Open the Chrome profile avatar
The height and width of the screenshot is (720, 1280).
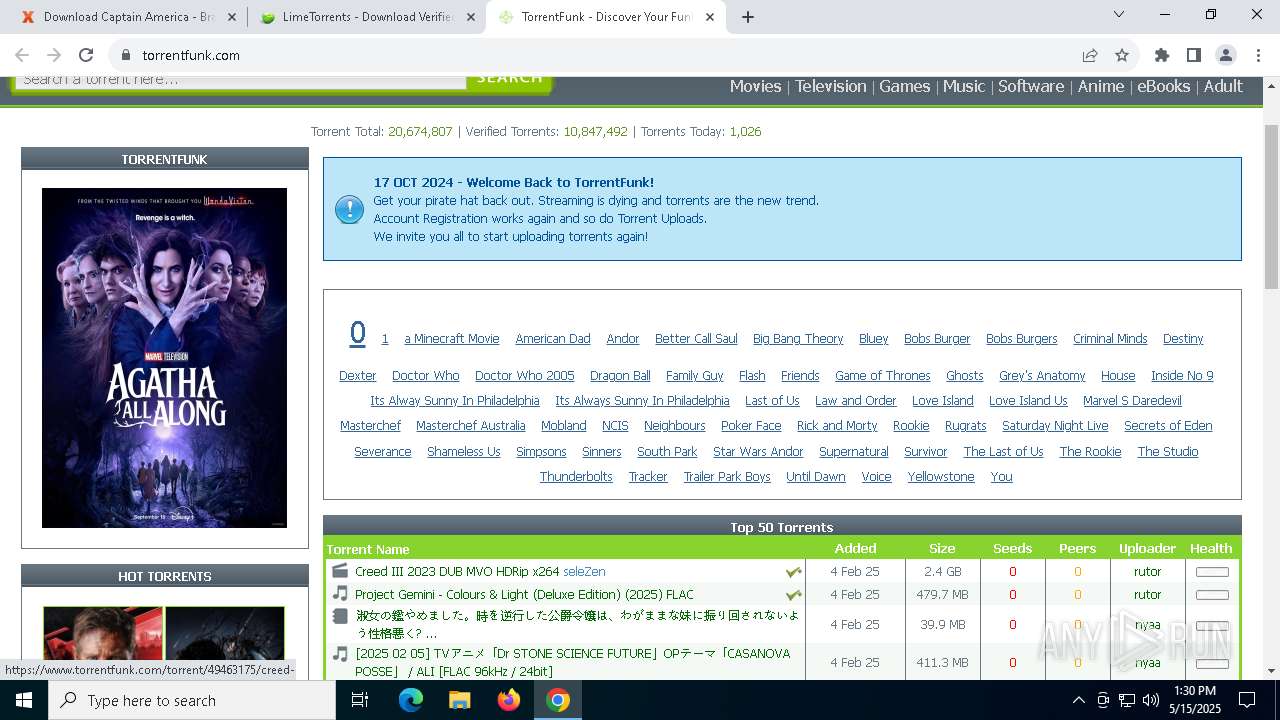(x=1226, y=55)
